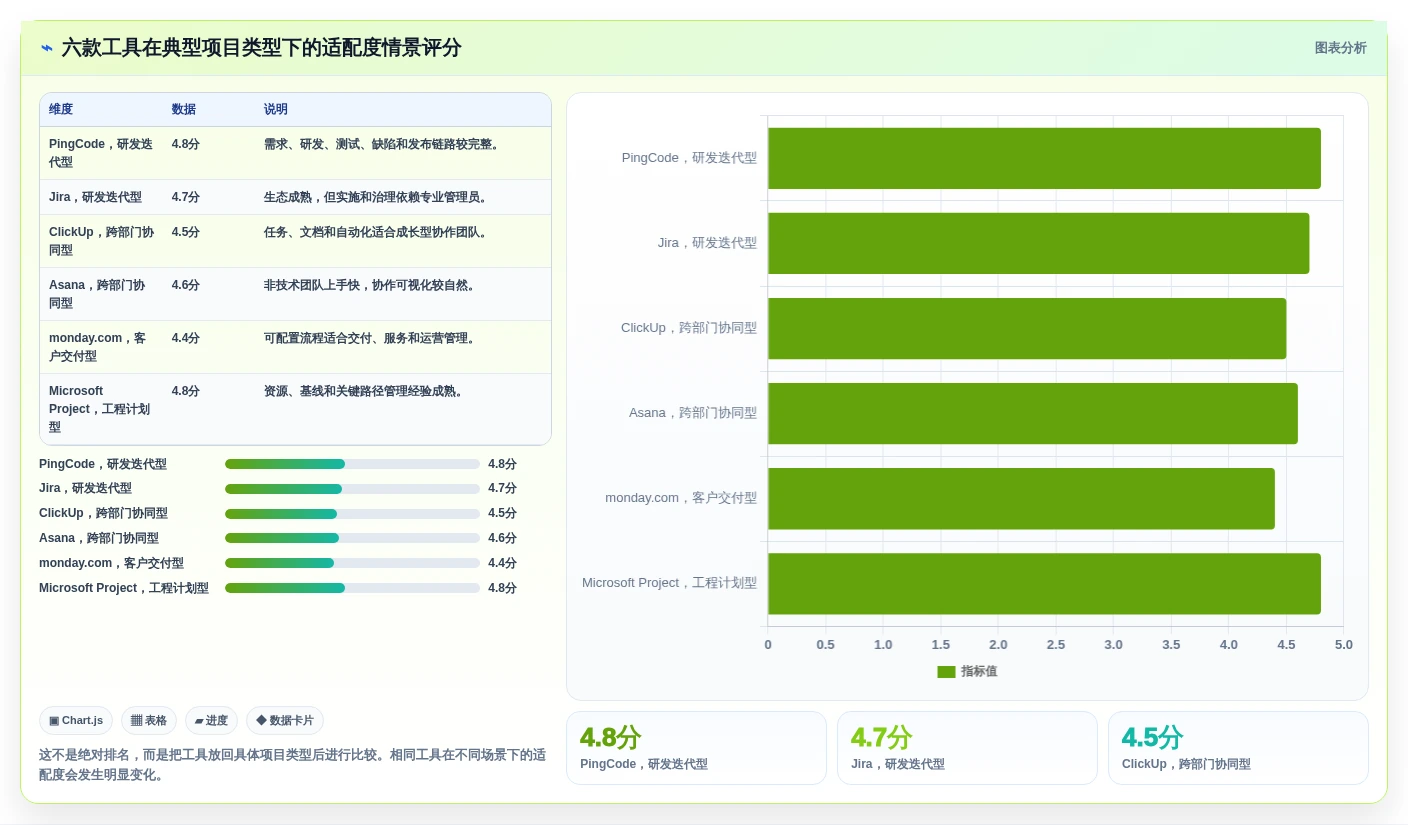Image resolution: width=1408 pixels, height=825 pixels.
Task: Click the lightning icon beside the title
Action: tap(46, 48)
